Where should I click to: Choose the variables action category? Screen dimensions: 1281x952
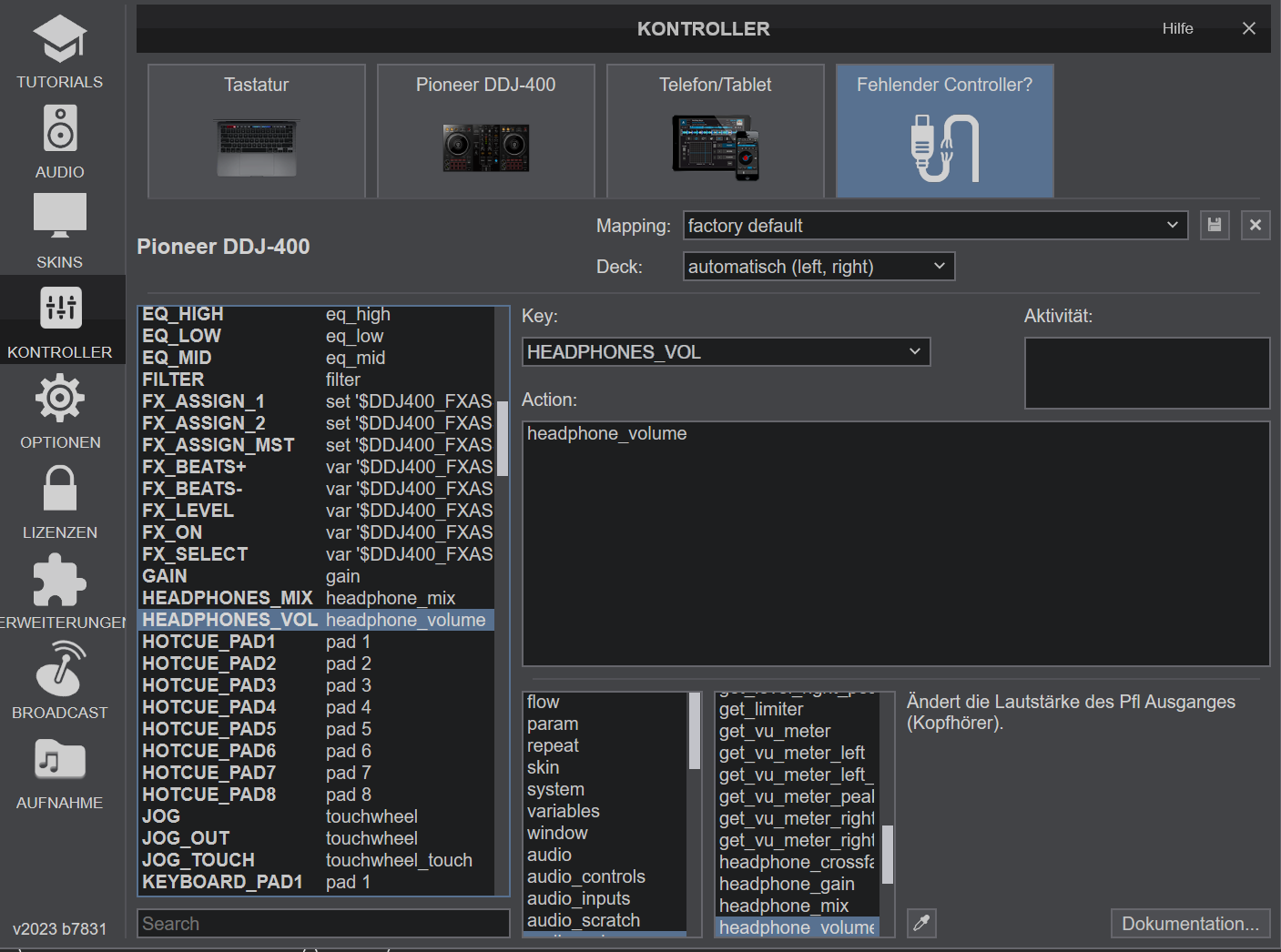pyautogui.click(x=605, y=811)
